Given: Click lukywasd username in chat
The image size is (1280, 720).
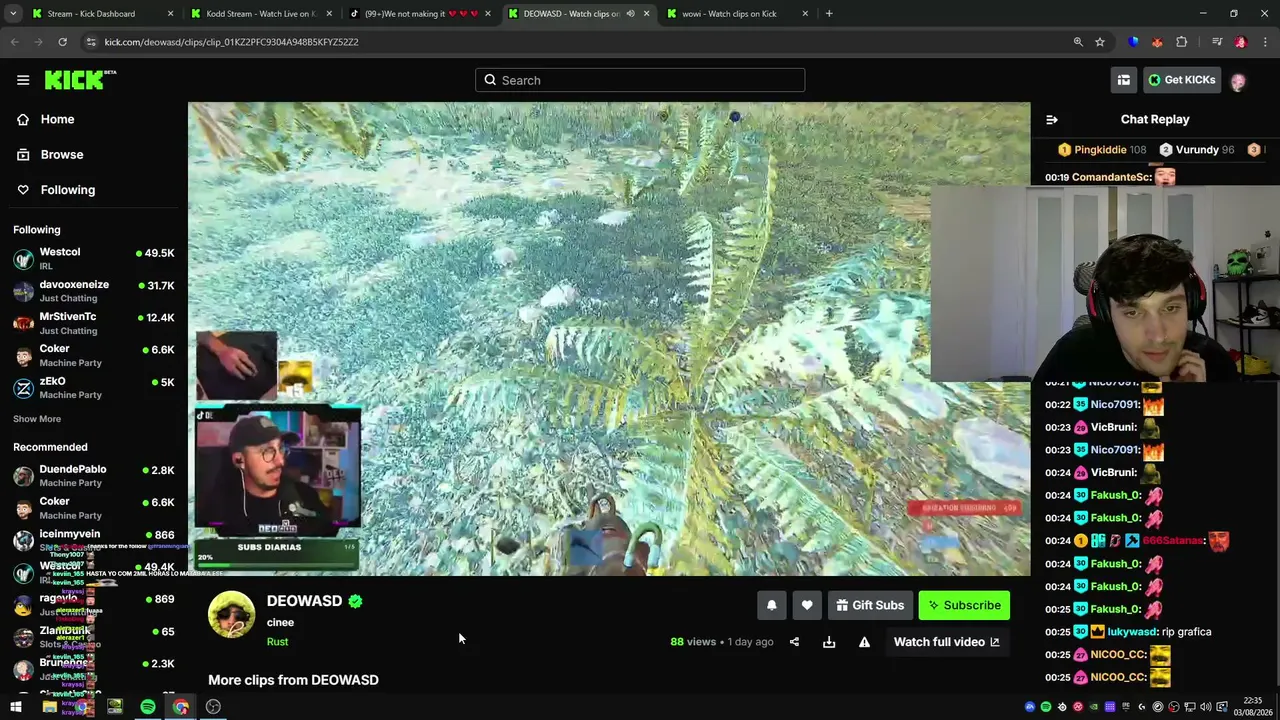Looking at the screenshot, I should point(1132,632).
